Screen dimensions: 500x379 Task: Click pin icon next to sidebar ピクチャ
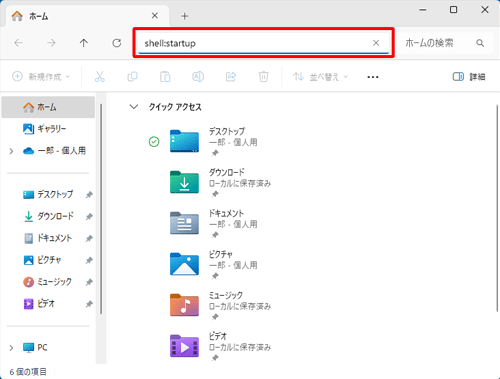[89, 260]
